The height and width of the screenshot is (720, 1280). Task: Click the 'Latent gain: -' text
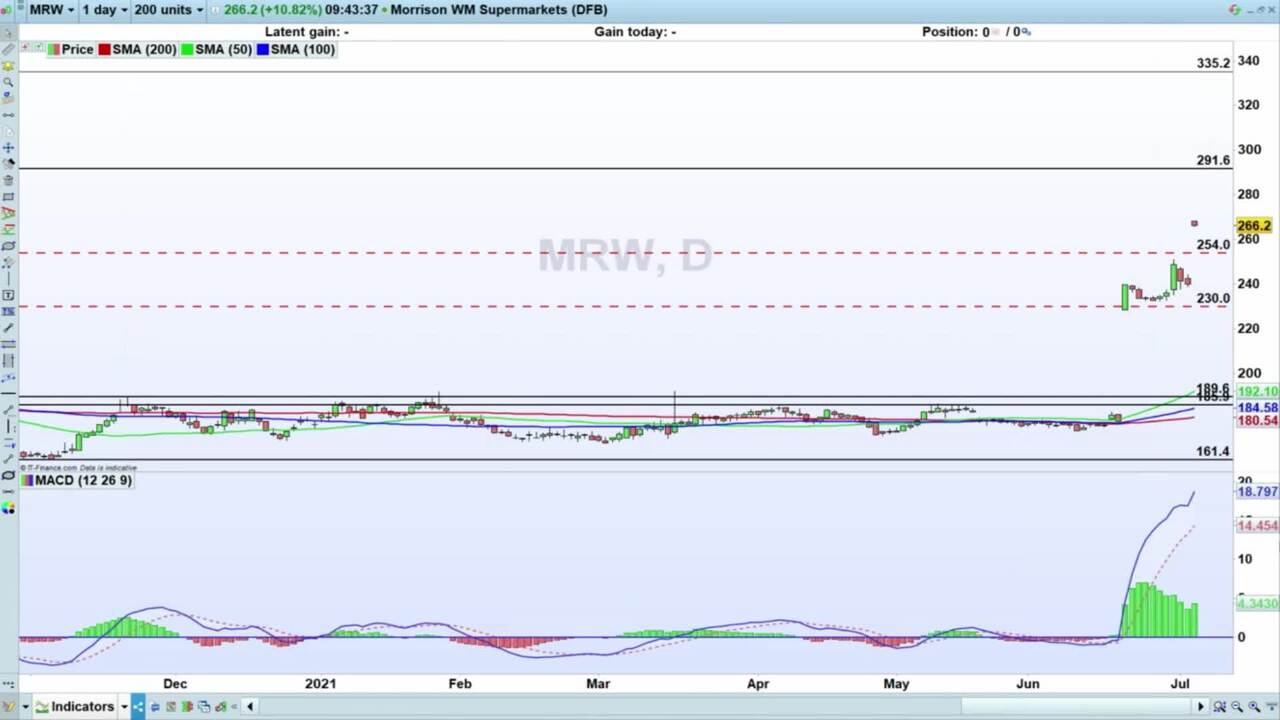click(307, 32)
